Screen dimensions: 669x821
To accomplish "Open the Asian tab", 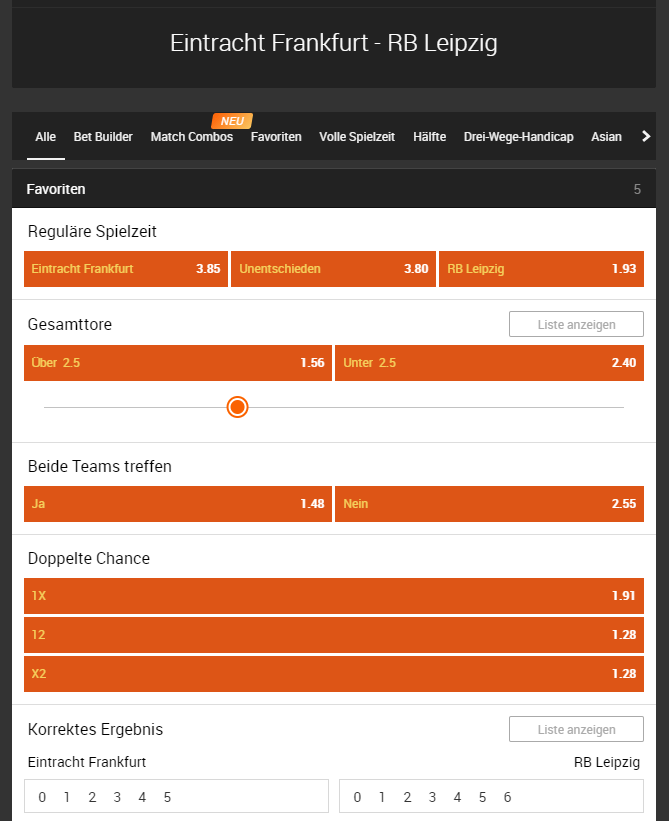I will pyautogui.click(x=606, y=137).
